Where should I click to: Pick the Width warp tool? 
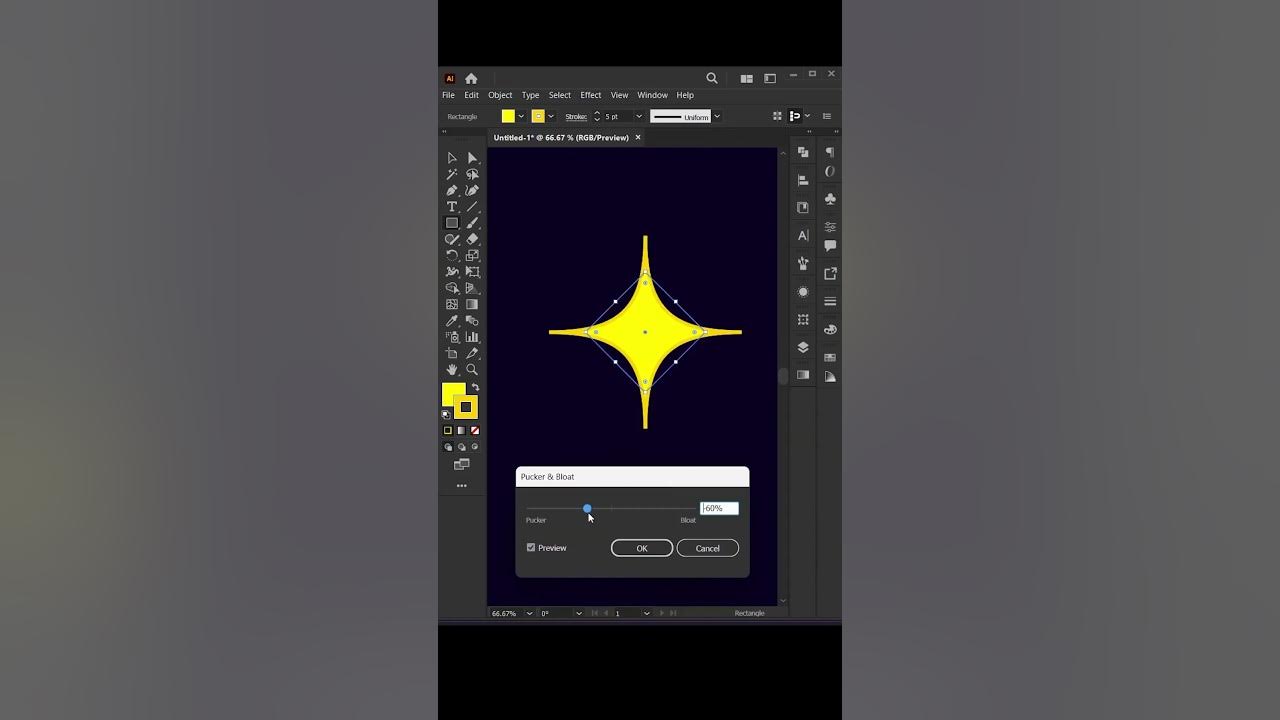click(452, 272)
